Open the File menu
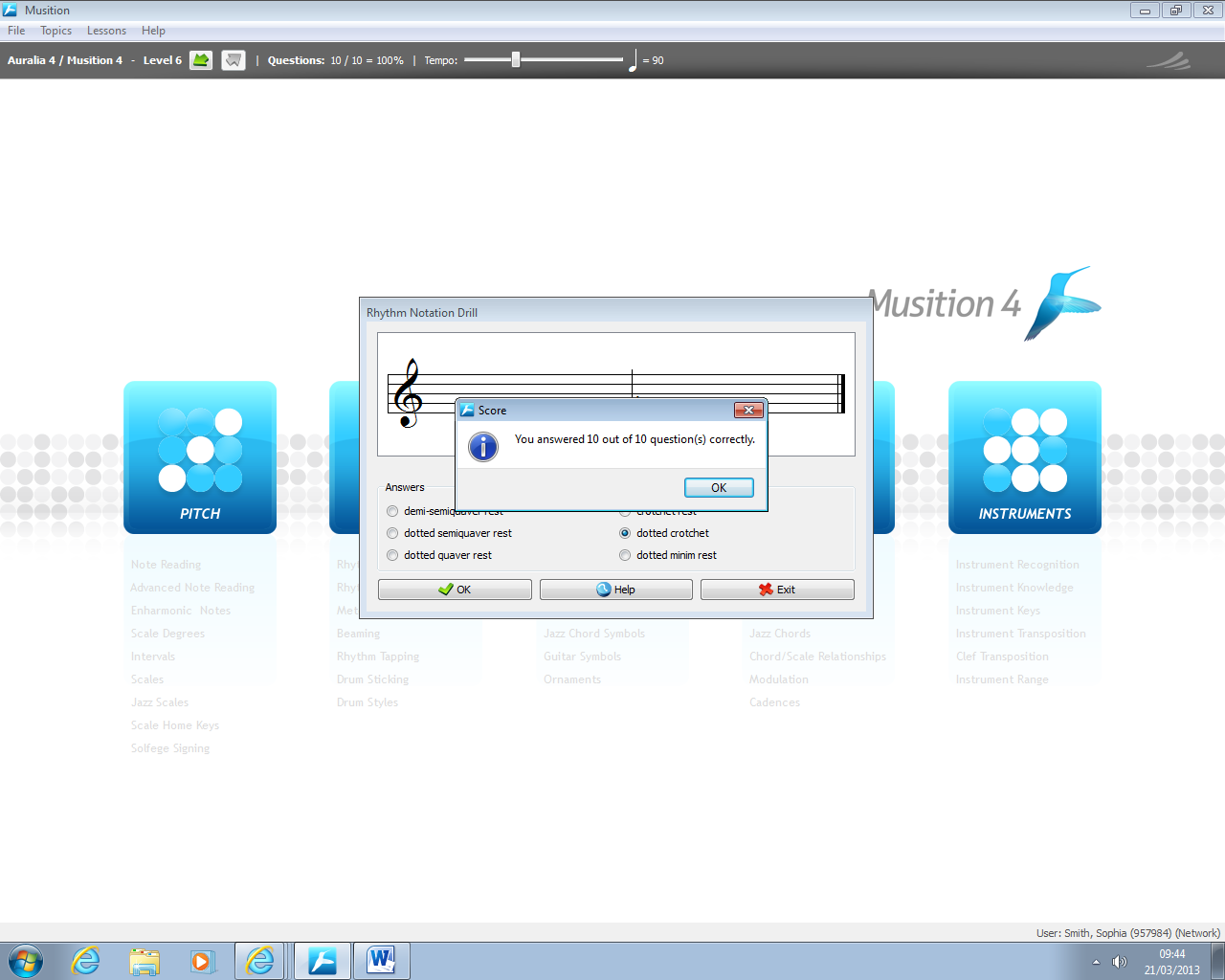Viewport: 1225px width, 980px height. (x=16, y=31)
